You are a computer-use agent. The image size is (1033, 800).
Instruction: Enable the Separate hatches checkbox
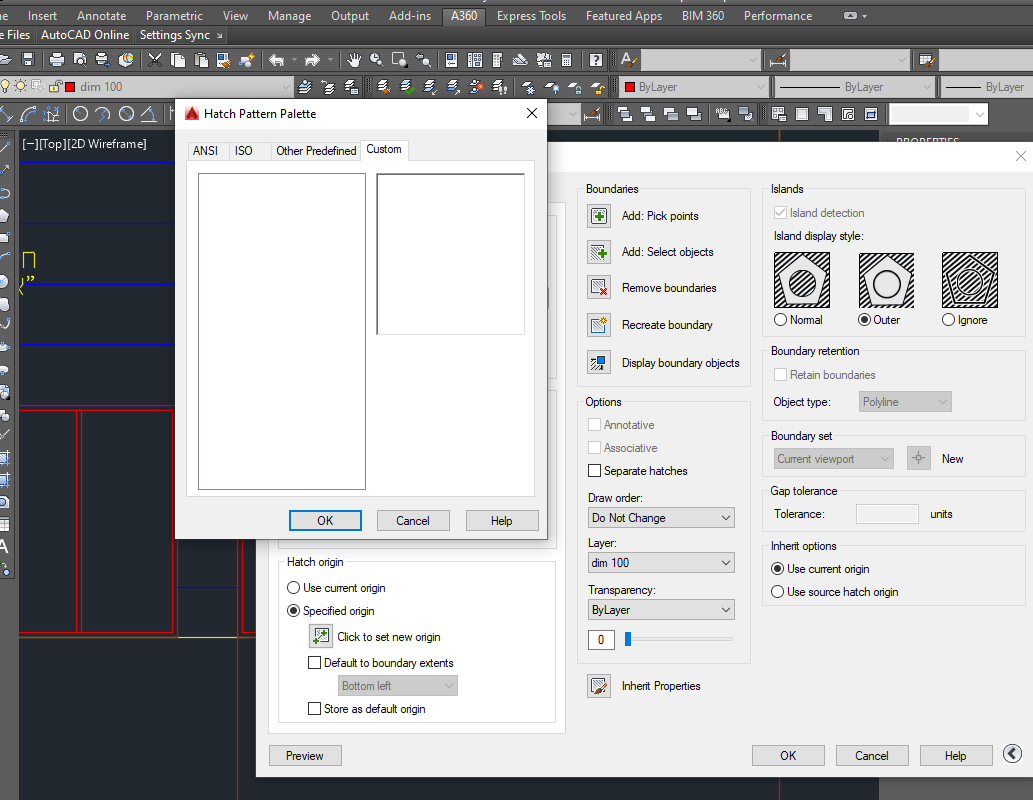coord(595,471)
